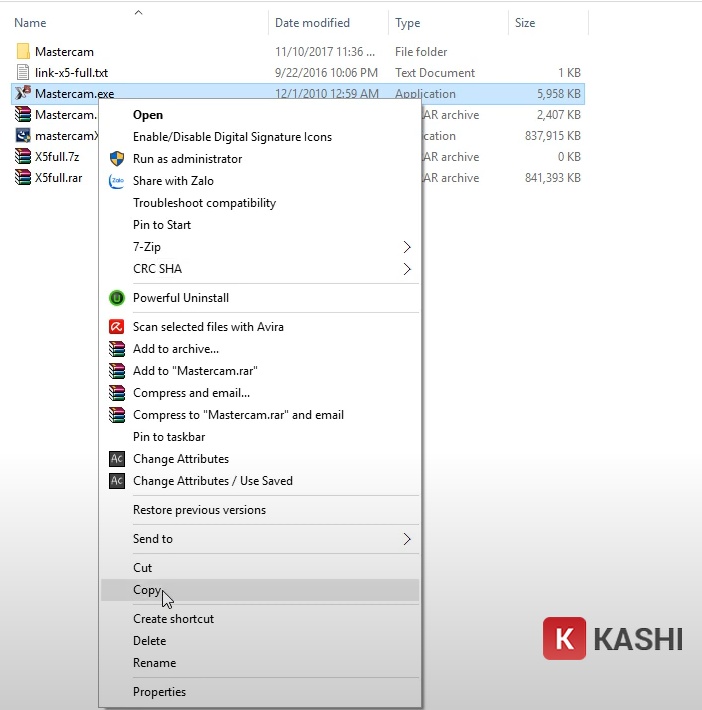The image size is (702, 710).
Task: Select the X5full.rar file name
Action: [x=58, y=178]
